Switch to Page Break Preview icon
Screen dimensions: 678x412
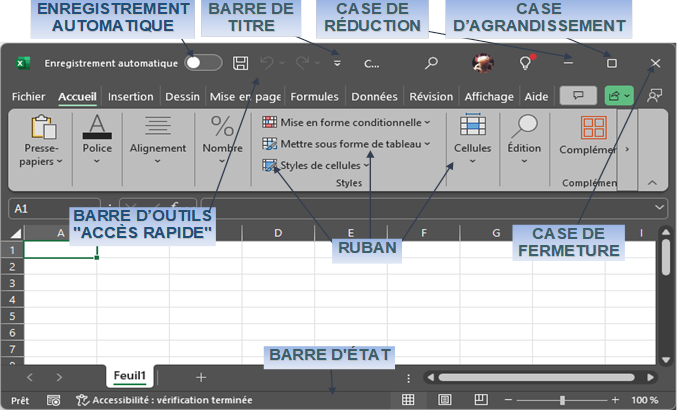481,400
